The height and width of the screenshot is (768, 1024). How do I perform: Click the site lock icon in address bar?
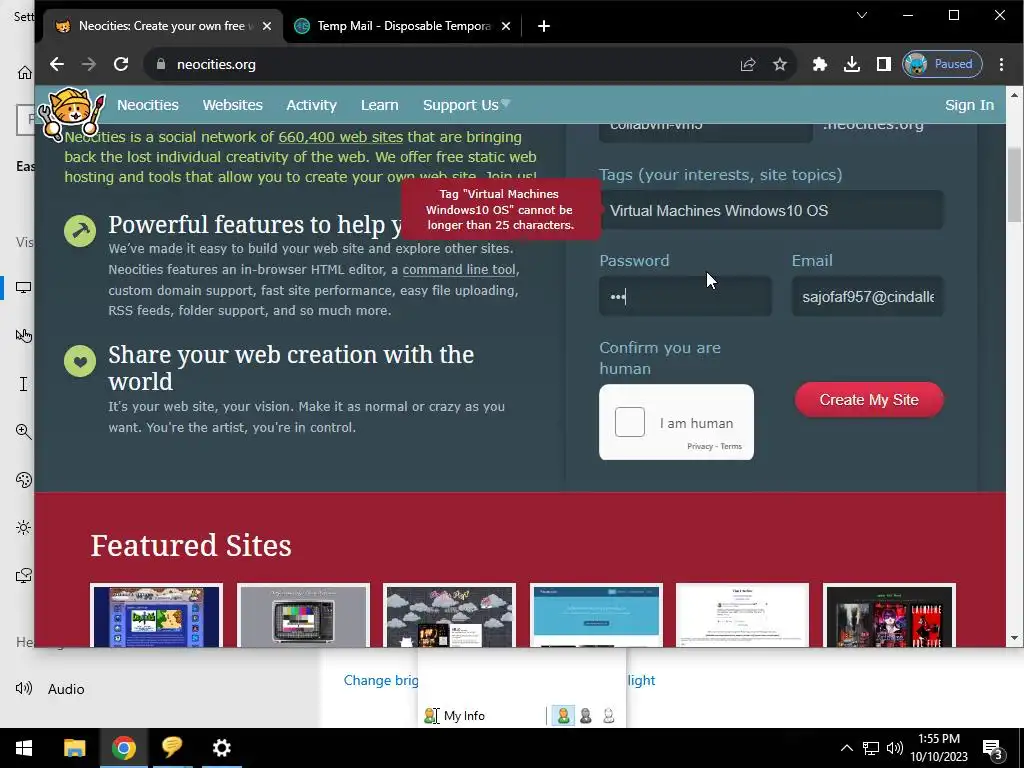(x=161, y=64)
